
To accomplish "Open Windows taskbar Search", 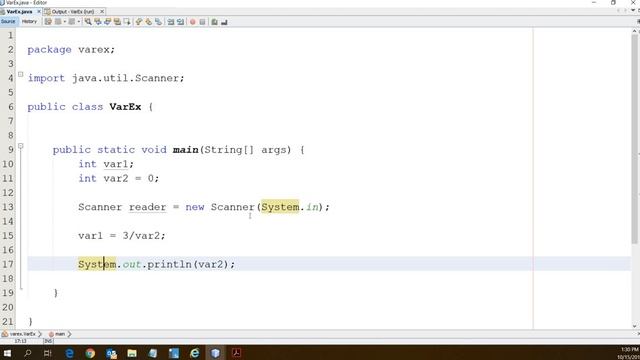I will (x=27, y=353).
